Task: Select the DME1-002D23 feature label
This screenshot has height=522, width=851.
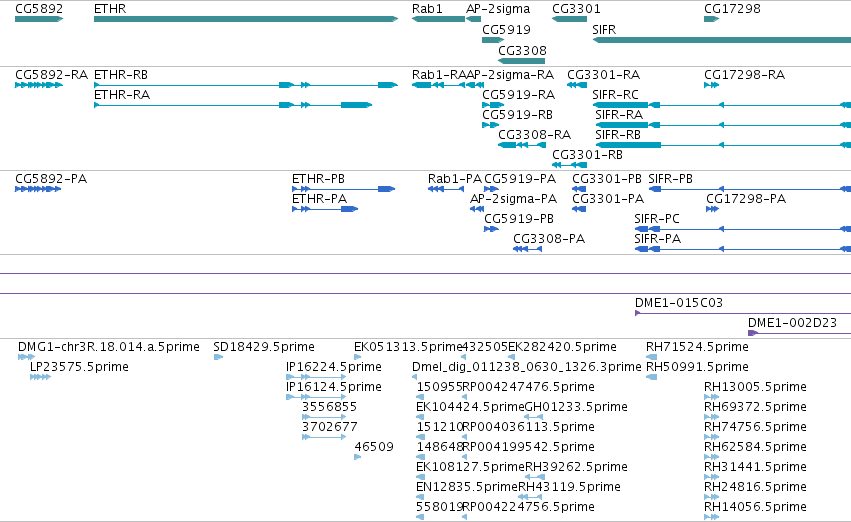Action: (792, 323)
